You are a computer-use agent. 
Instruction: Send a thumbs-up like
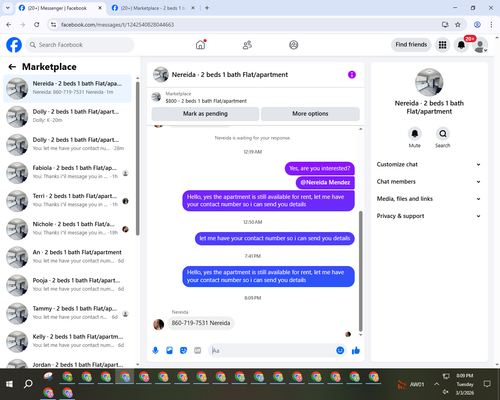(x=356, y=350)
